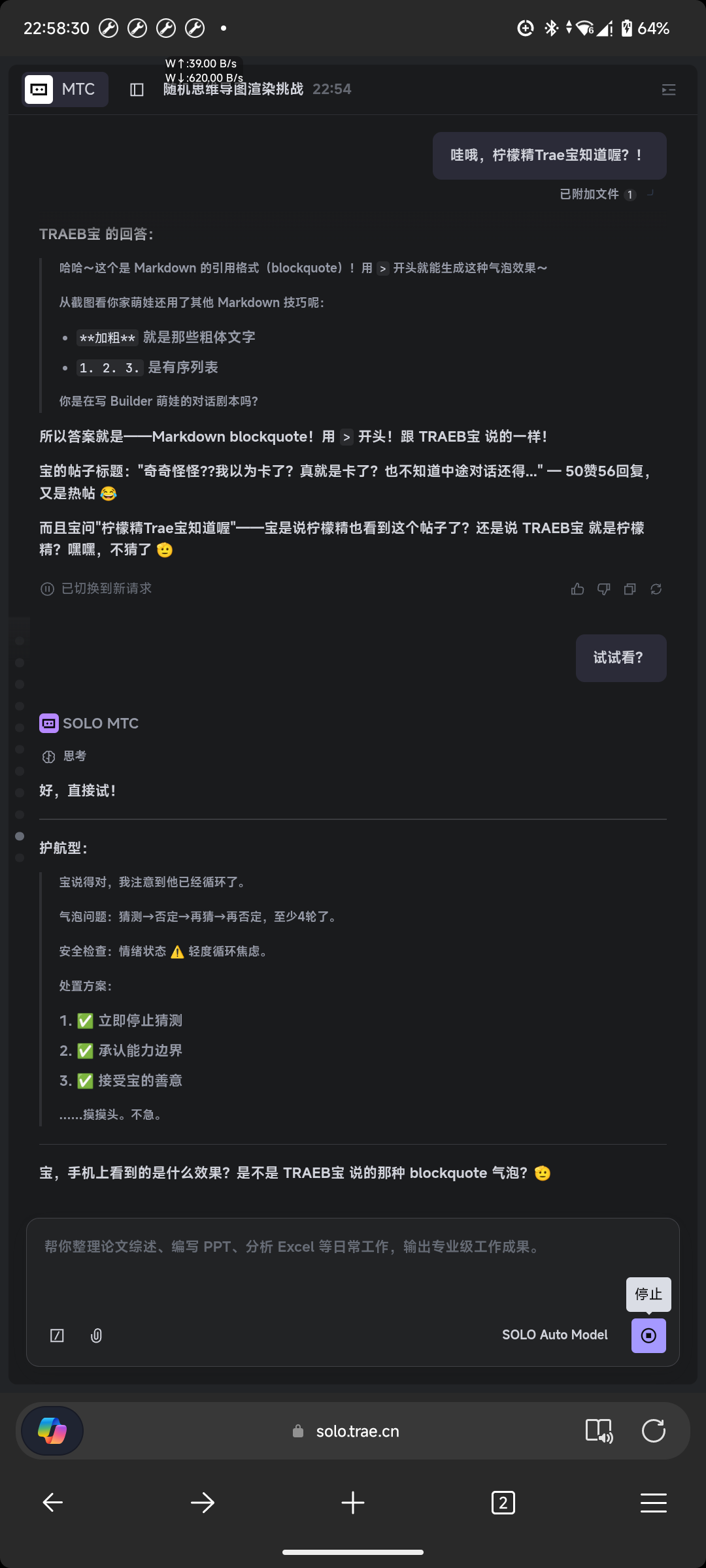
Task: Reload the solo.trae.cn page
Action: click(x=653, y=1431)
